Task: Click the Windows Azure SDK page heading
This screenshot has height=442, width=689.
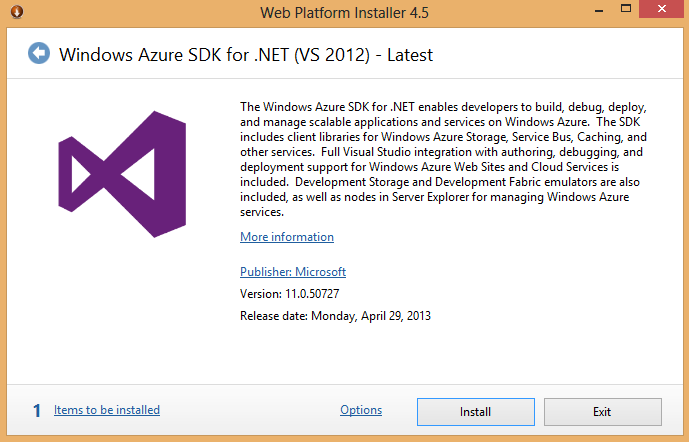Action: point(246,54)
